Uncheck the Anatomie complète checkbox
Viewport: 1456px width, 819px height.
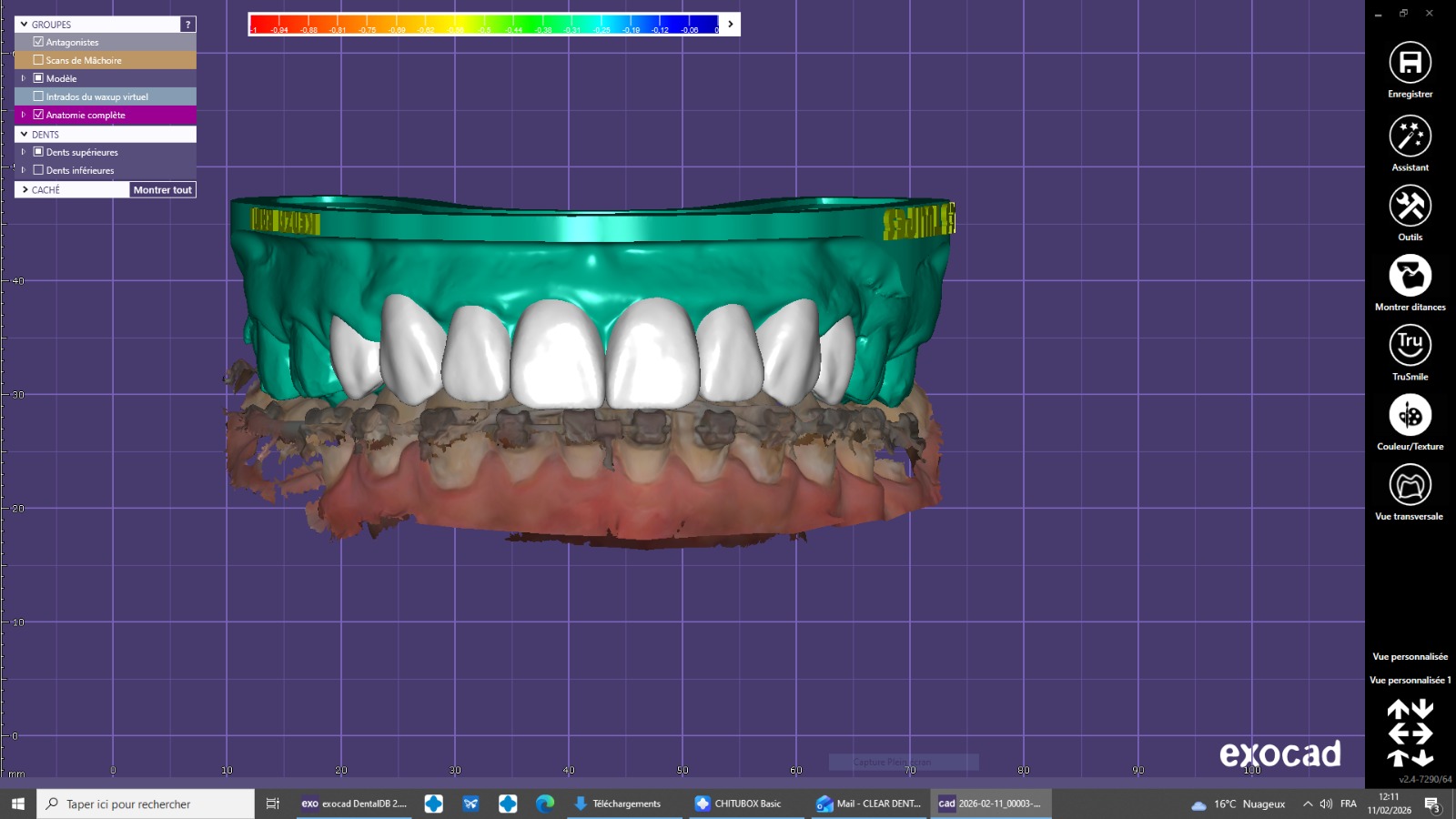[38, 115]
